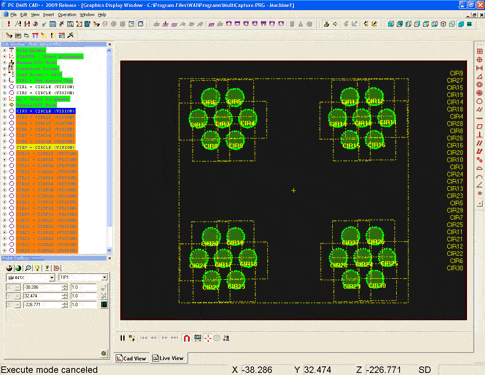
Task: Switch to the Live View tab
Action: 168,358
